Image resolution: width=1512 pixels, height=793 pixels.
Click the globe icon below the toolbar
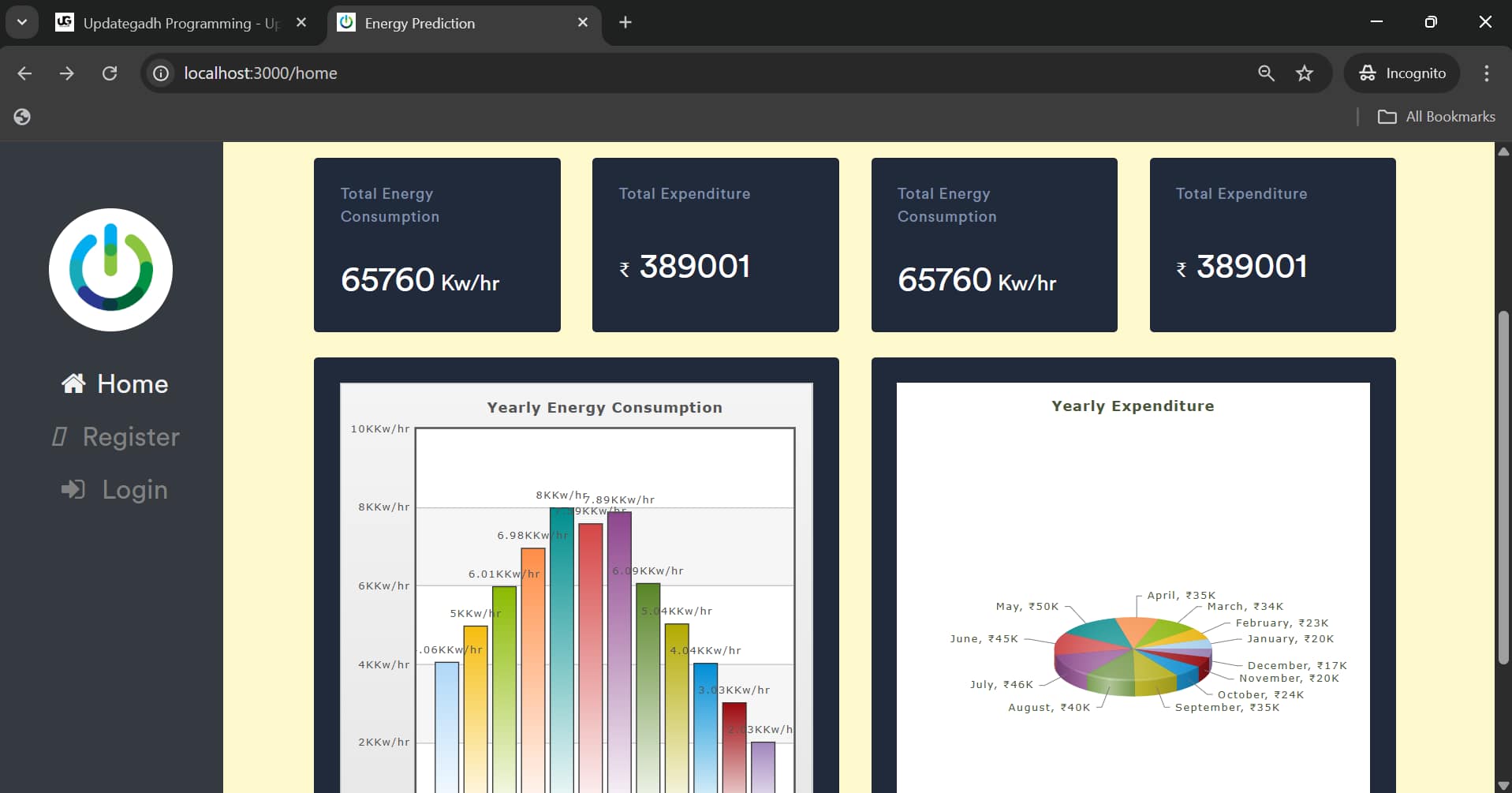pyautogui.click(x=22, y=116)
